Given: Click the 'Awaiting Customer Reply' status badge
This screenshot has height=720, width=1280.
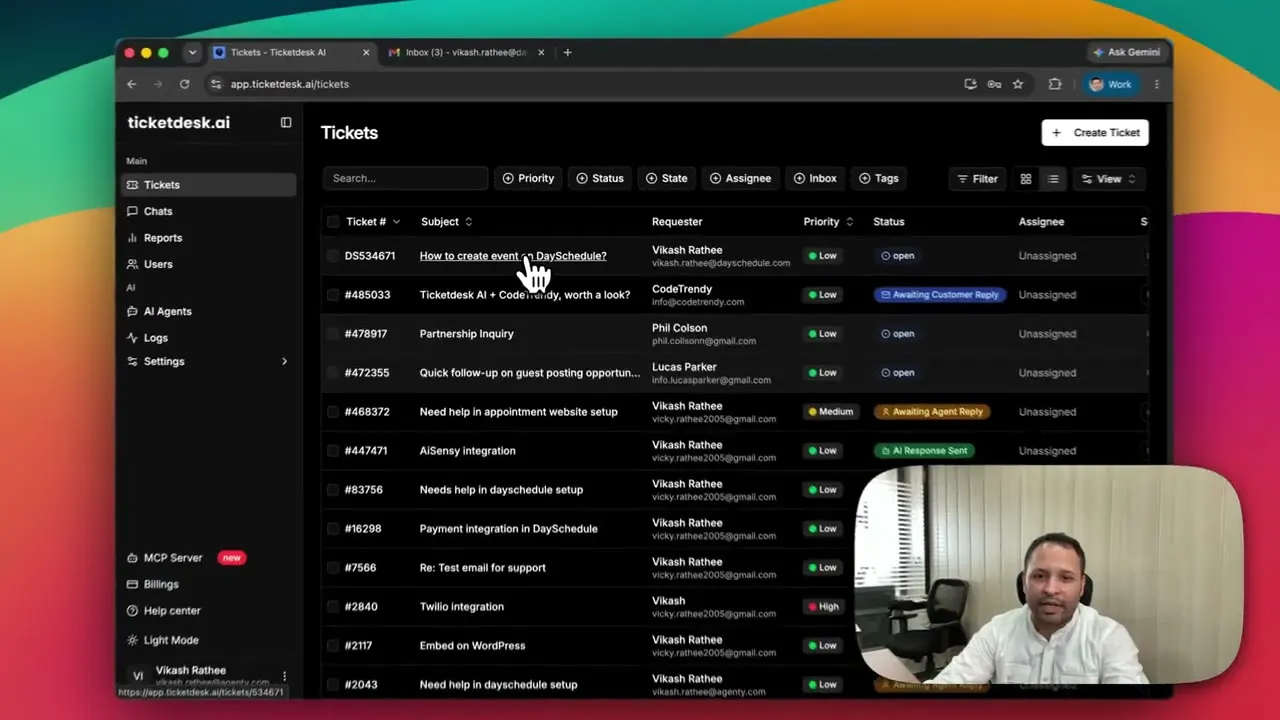Looking at the screenshot, I should tap(940, 295).
